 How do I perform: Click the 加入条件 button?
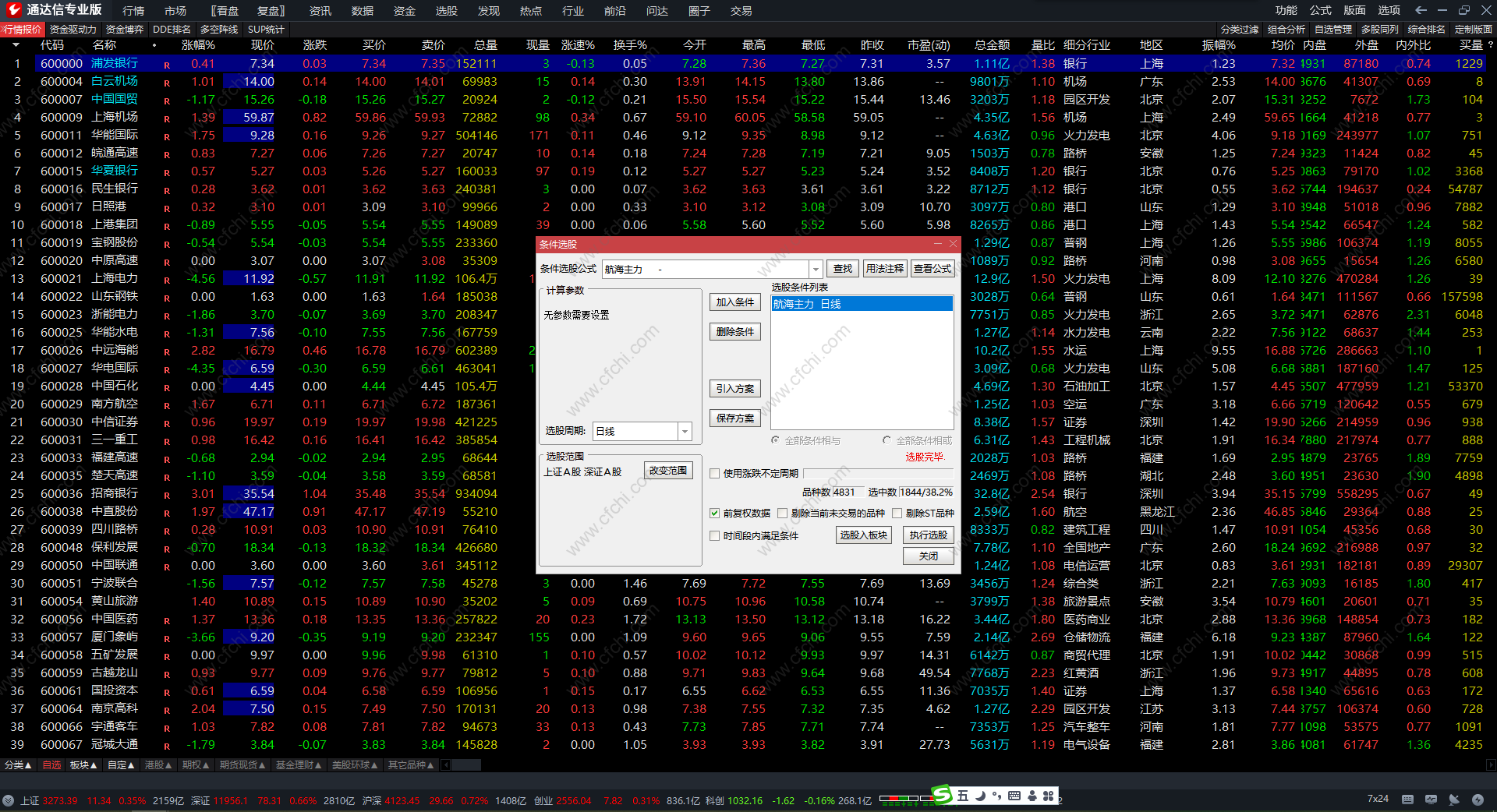point(734,302)
